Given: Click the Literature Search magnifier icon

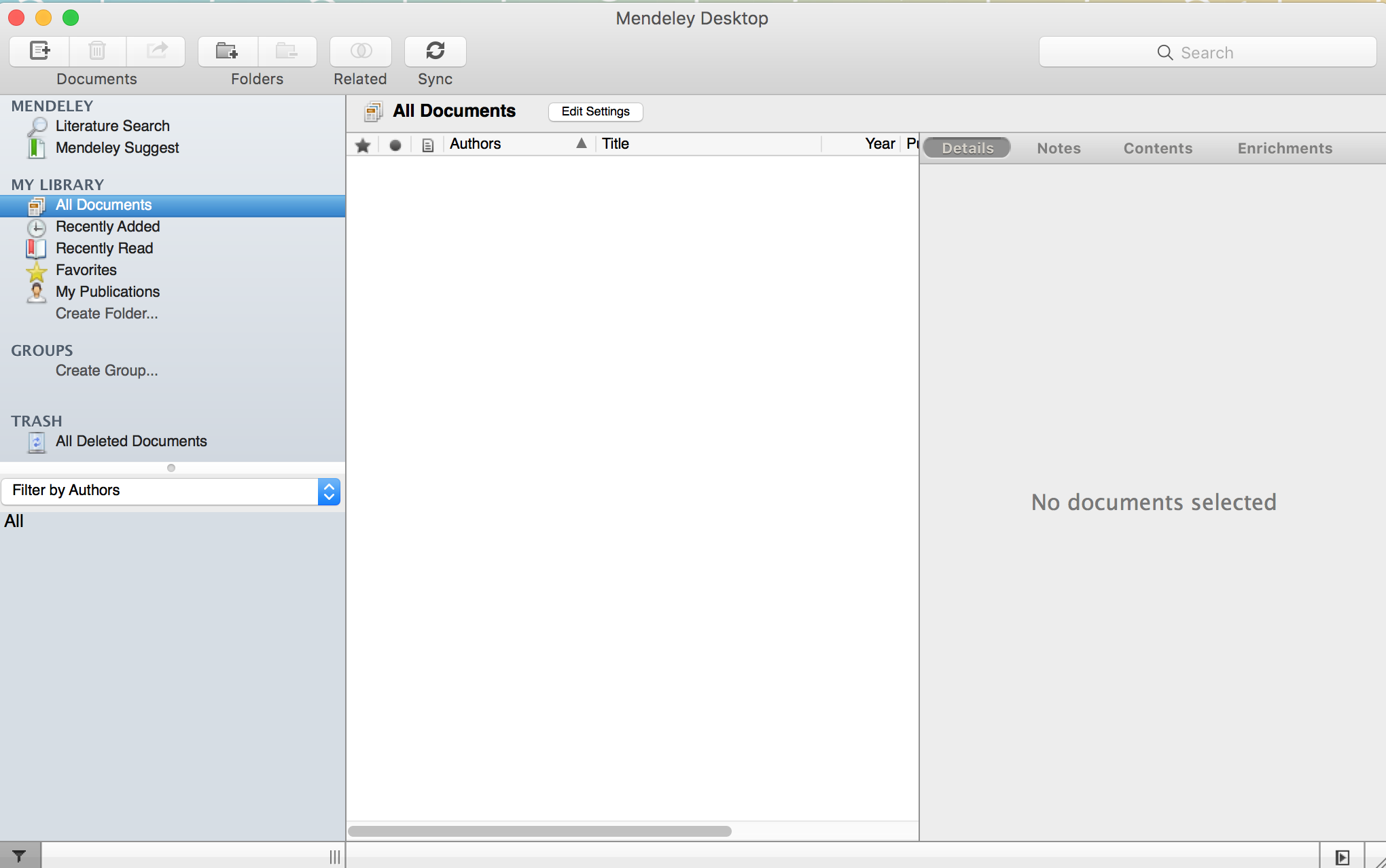Looking at the screenshot, I should coord(37,126).
